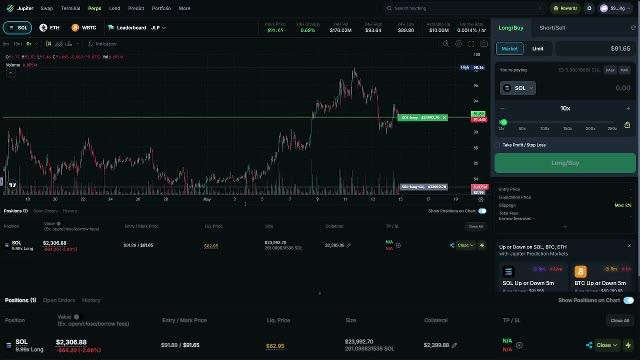Click share icon in smaller positions row
This screenshot has height=360, width=640.
(x=452, y=245)
